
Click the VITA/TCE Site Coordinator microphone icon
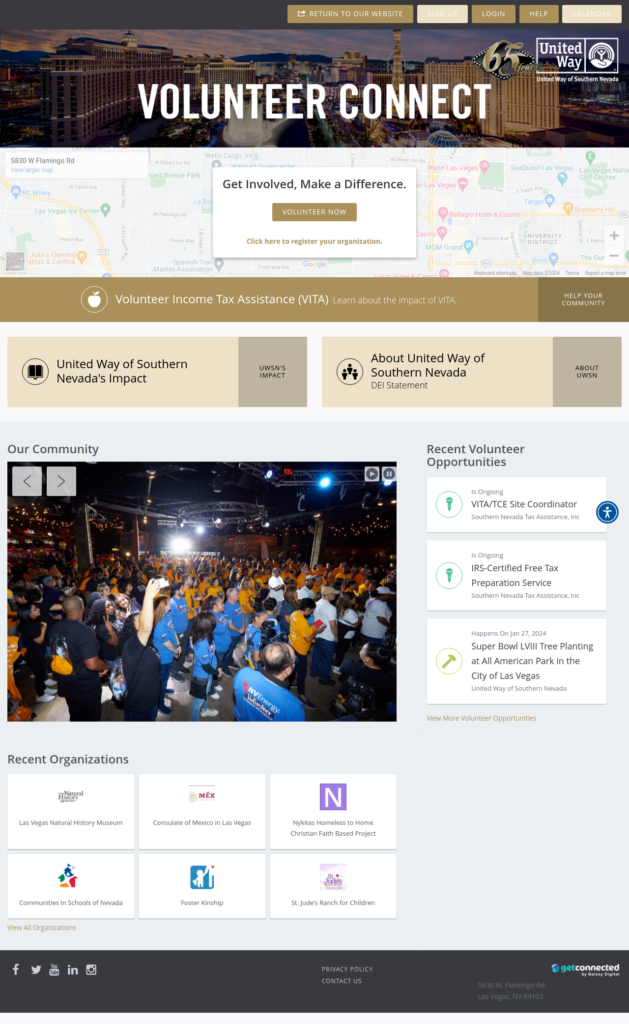click(x=449, y=504)
